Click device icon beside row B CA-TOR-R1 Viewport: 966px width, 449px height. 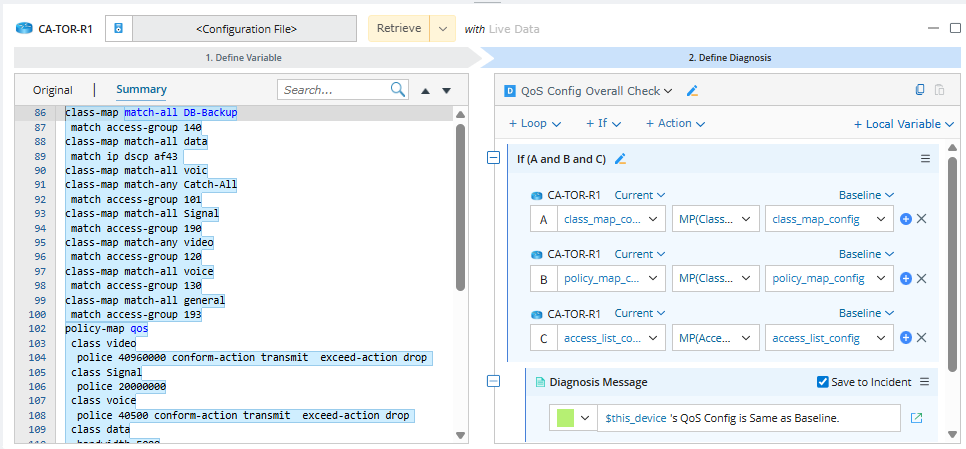(x=537, y=255)
